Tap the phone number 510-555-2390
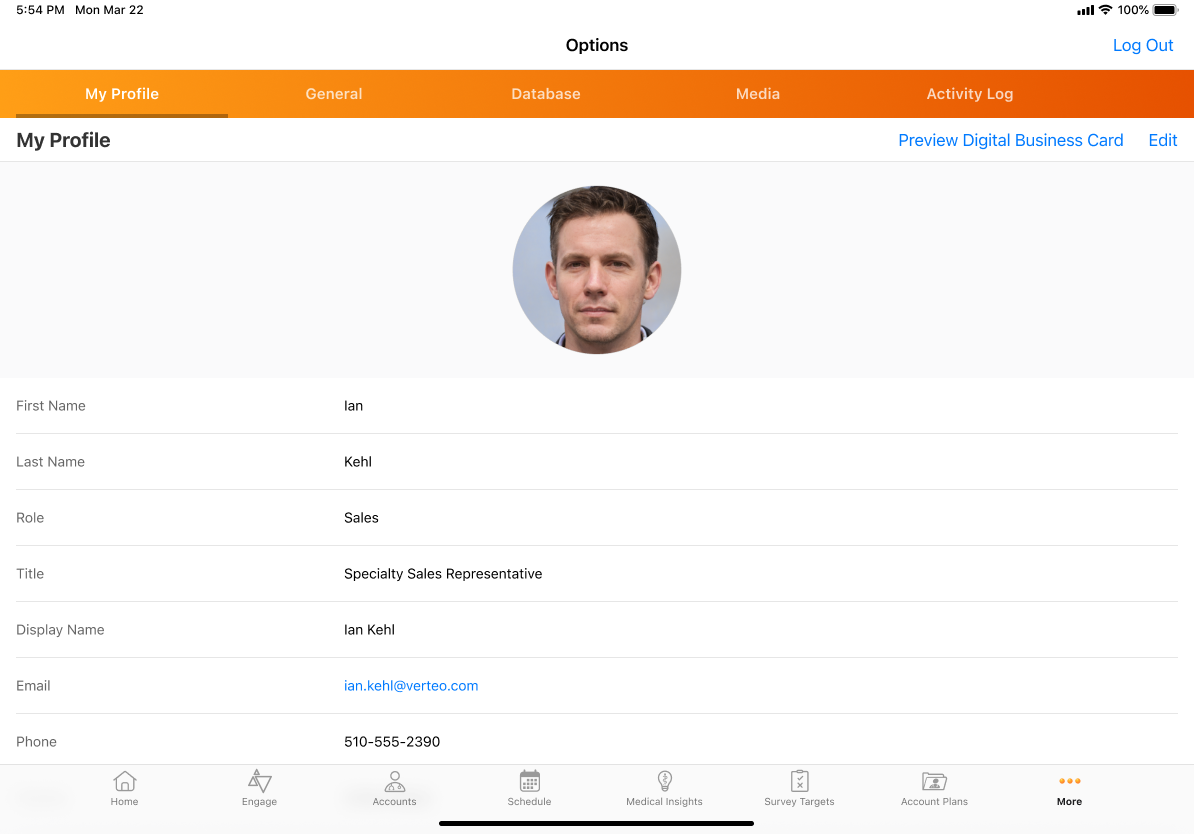The width and height of the screenshot is (1194, 834). click(x=392, y=742)
